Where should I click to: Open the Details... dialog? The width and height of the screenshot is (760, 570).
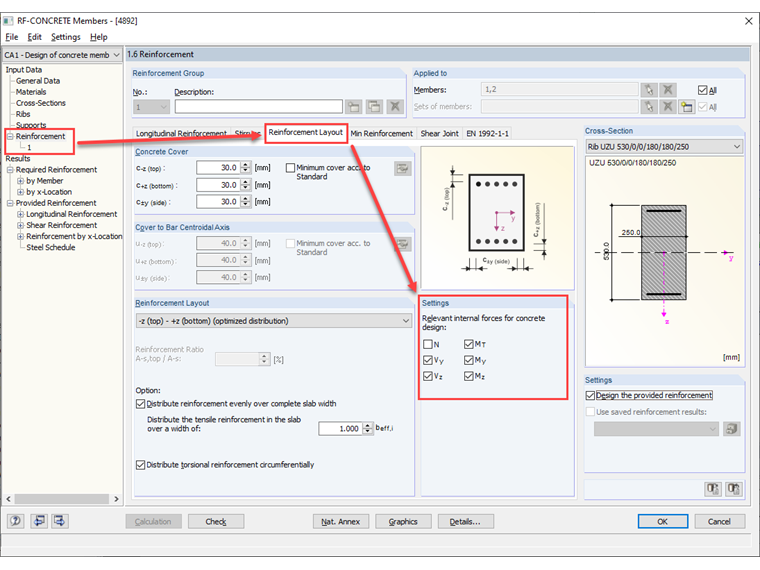tap(465, 522)
